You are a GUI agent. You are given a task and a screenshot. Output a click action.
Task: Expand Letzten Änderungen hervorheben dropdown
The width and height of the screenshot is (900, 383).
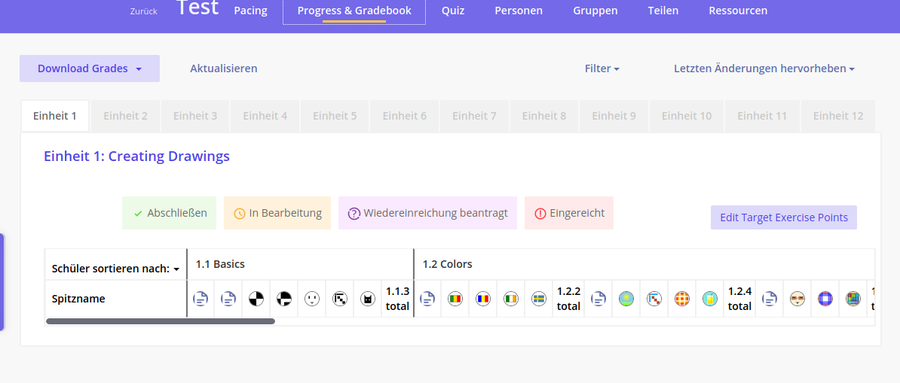(764, 68)
